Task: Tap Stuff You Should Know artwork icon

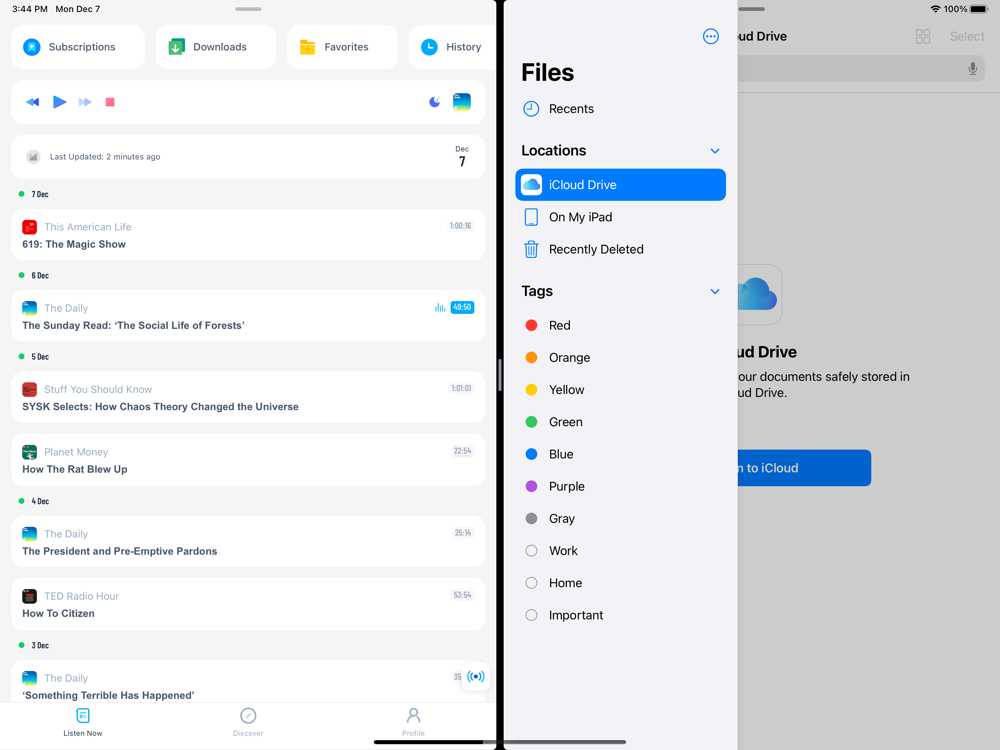Action: [x=29, y=389]
